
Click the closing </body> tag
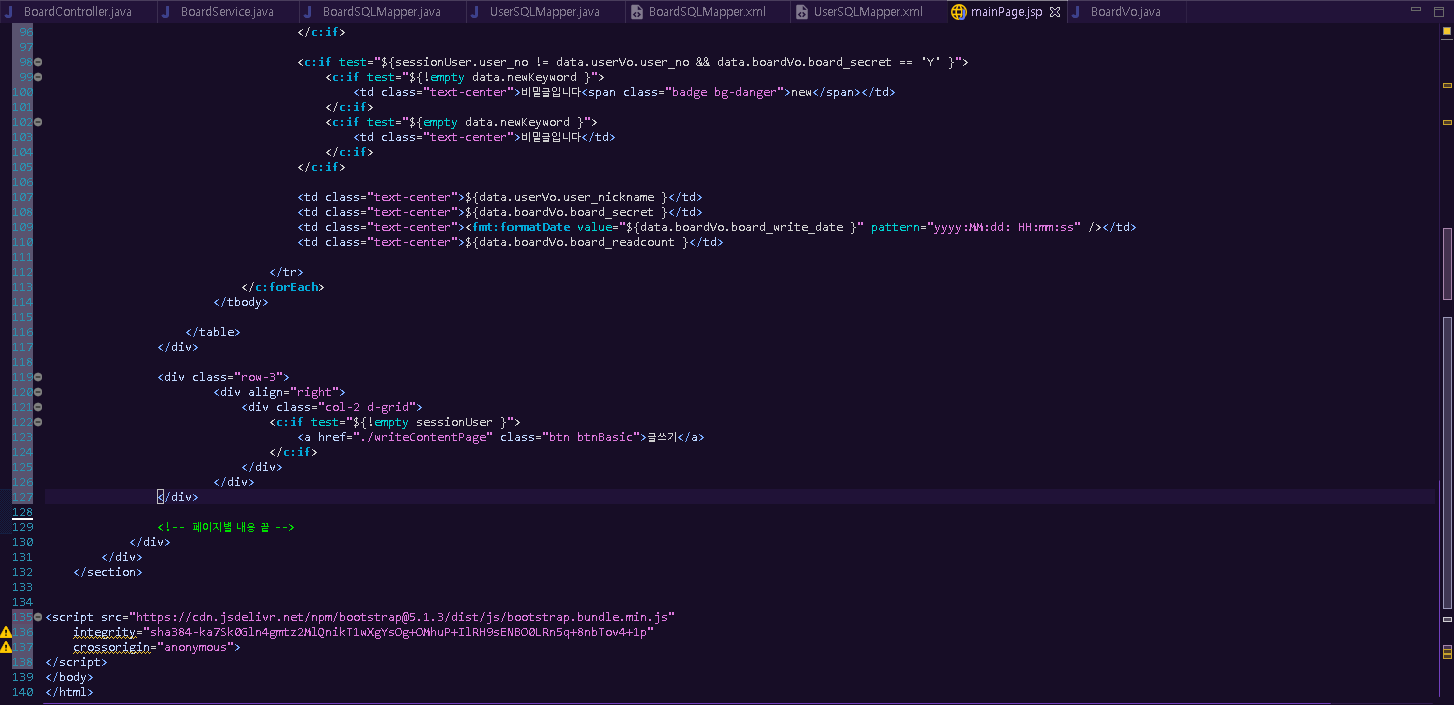tap(69, 677)
